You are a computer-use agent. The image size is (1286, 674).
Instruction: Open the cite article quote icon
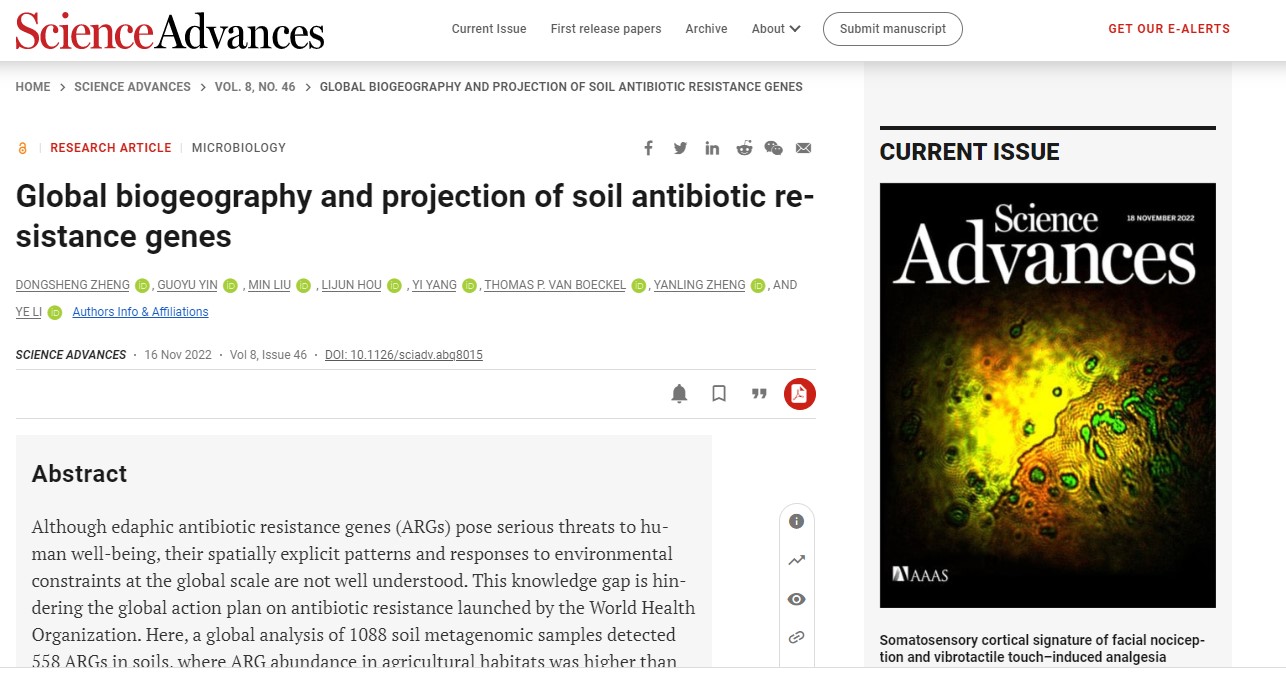pos(759,394)
